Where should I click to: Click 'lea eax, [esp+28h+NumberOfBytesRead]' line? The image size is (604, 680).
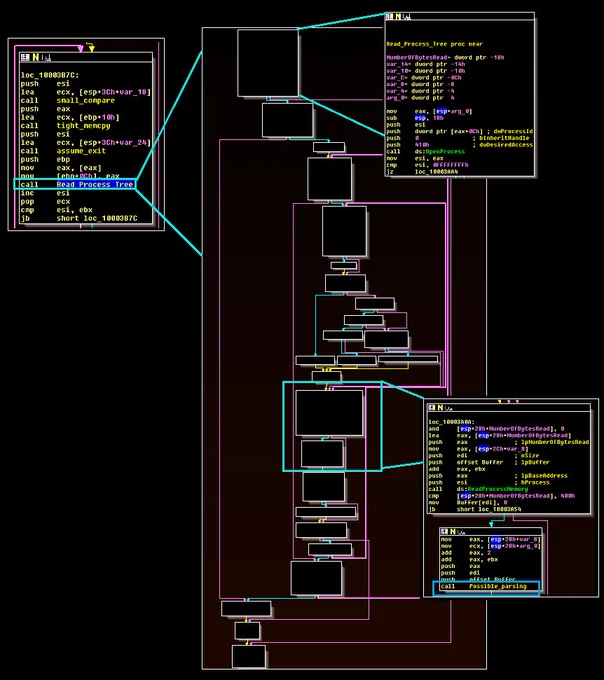tap(500, 435)
